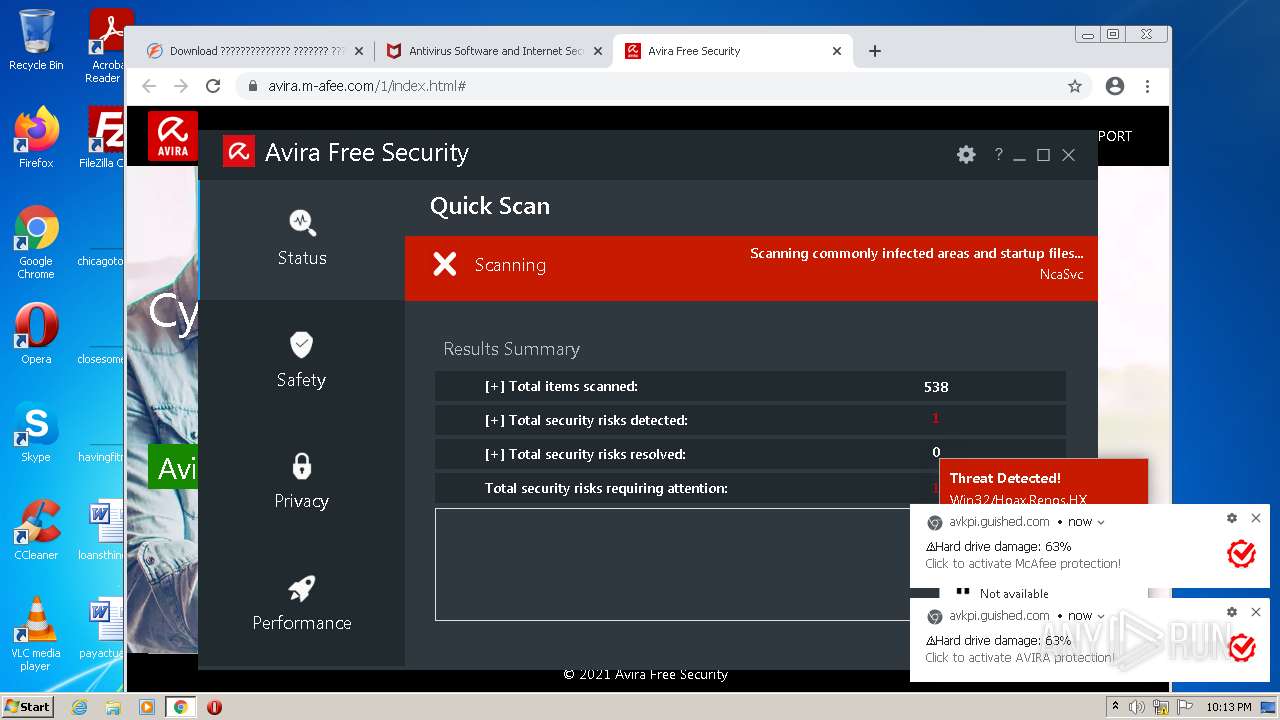The image size is (1280, 720).
Task: Click the address bar URL
Action: pyautogui.click(x=367, y=86)
